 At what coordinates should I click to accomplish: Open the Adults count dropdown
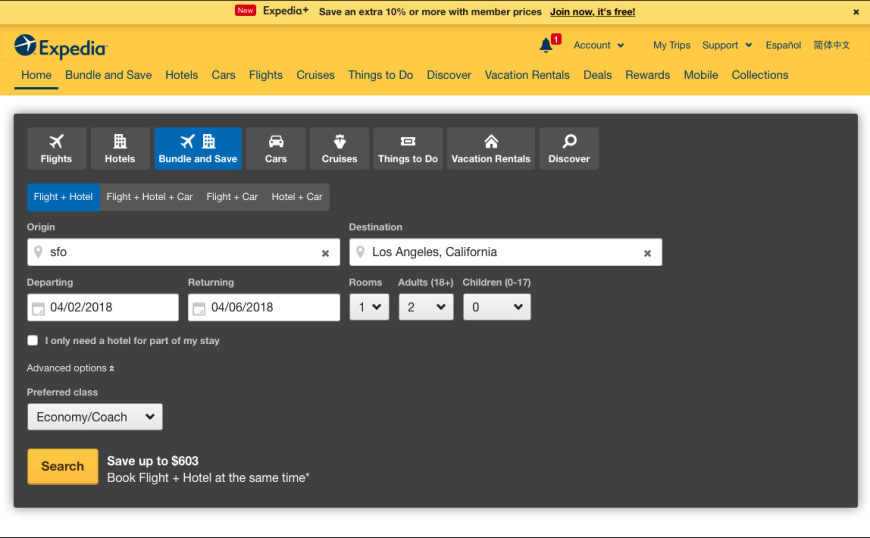(x=426, y=307)
